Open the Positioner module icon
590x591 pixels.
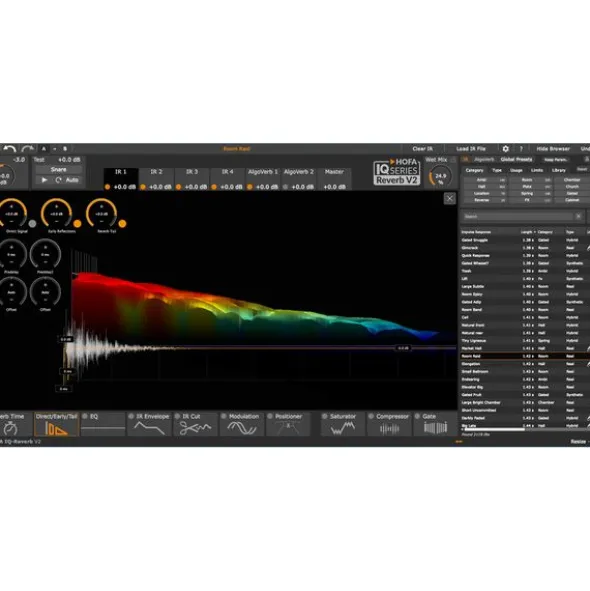(x=288, y=428)
